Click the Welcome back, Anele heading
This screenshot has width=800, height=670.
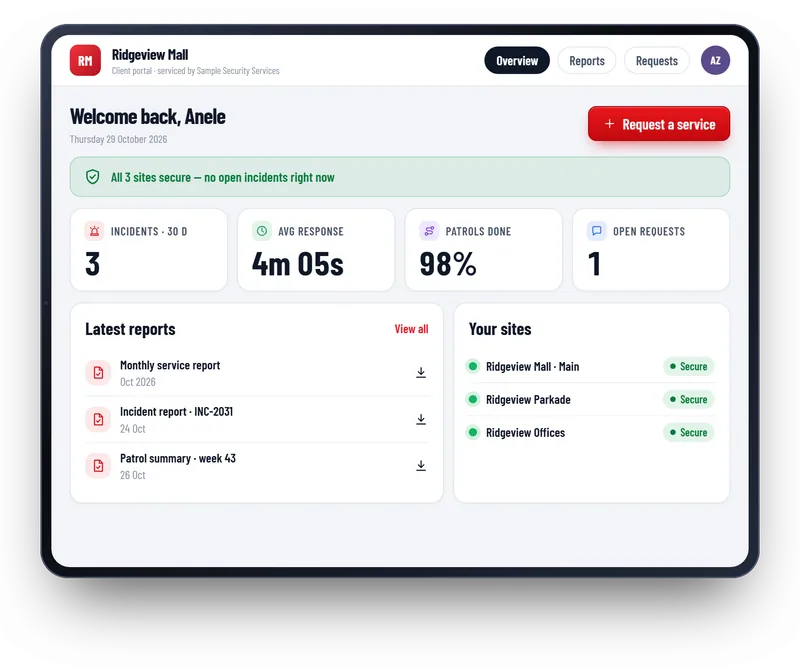(148, 117)
